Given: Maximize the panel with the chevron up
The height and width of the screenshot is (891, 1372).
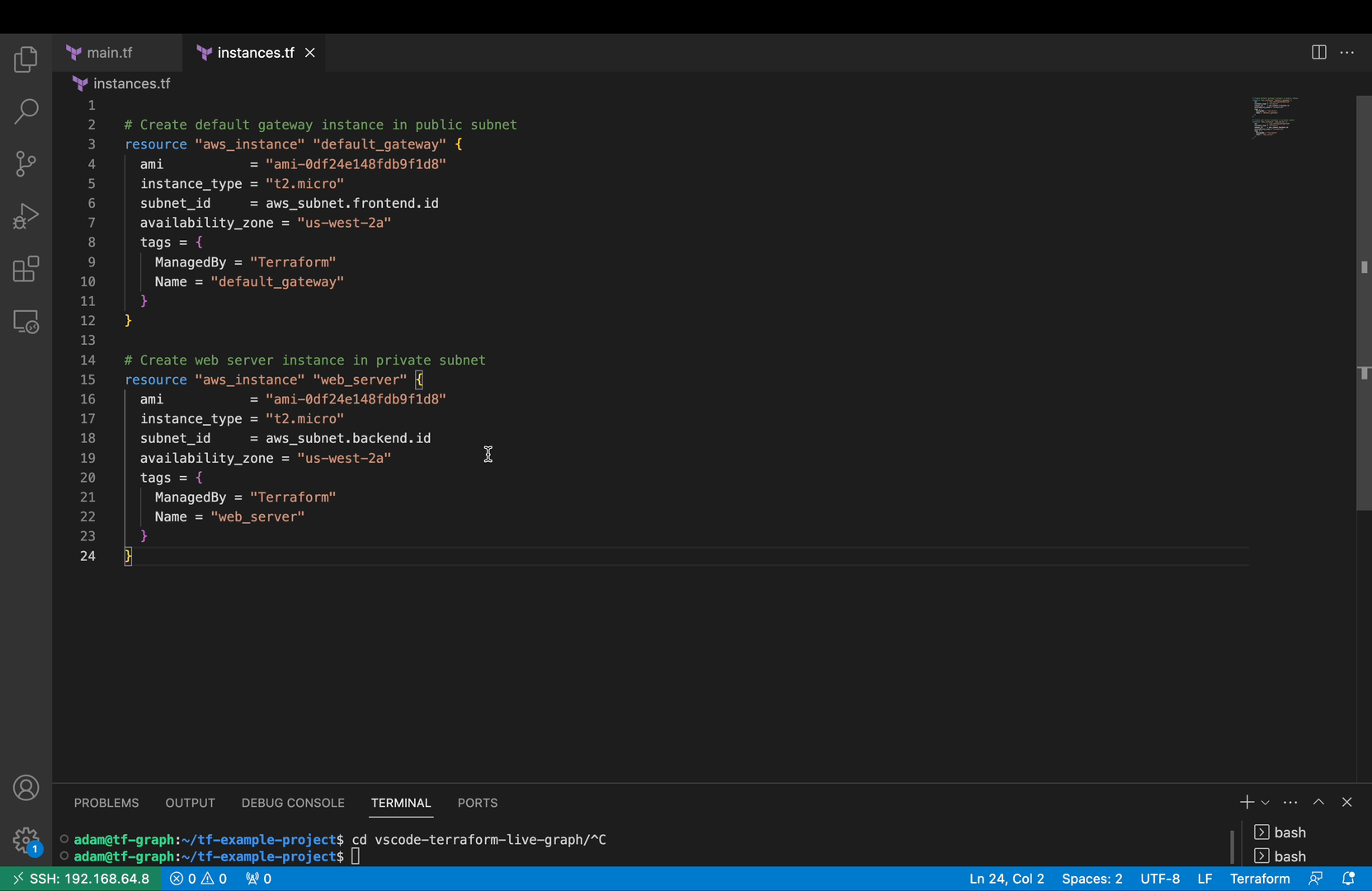Looking at the screenshot, I should click(1318, 802).
